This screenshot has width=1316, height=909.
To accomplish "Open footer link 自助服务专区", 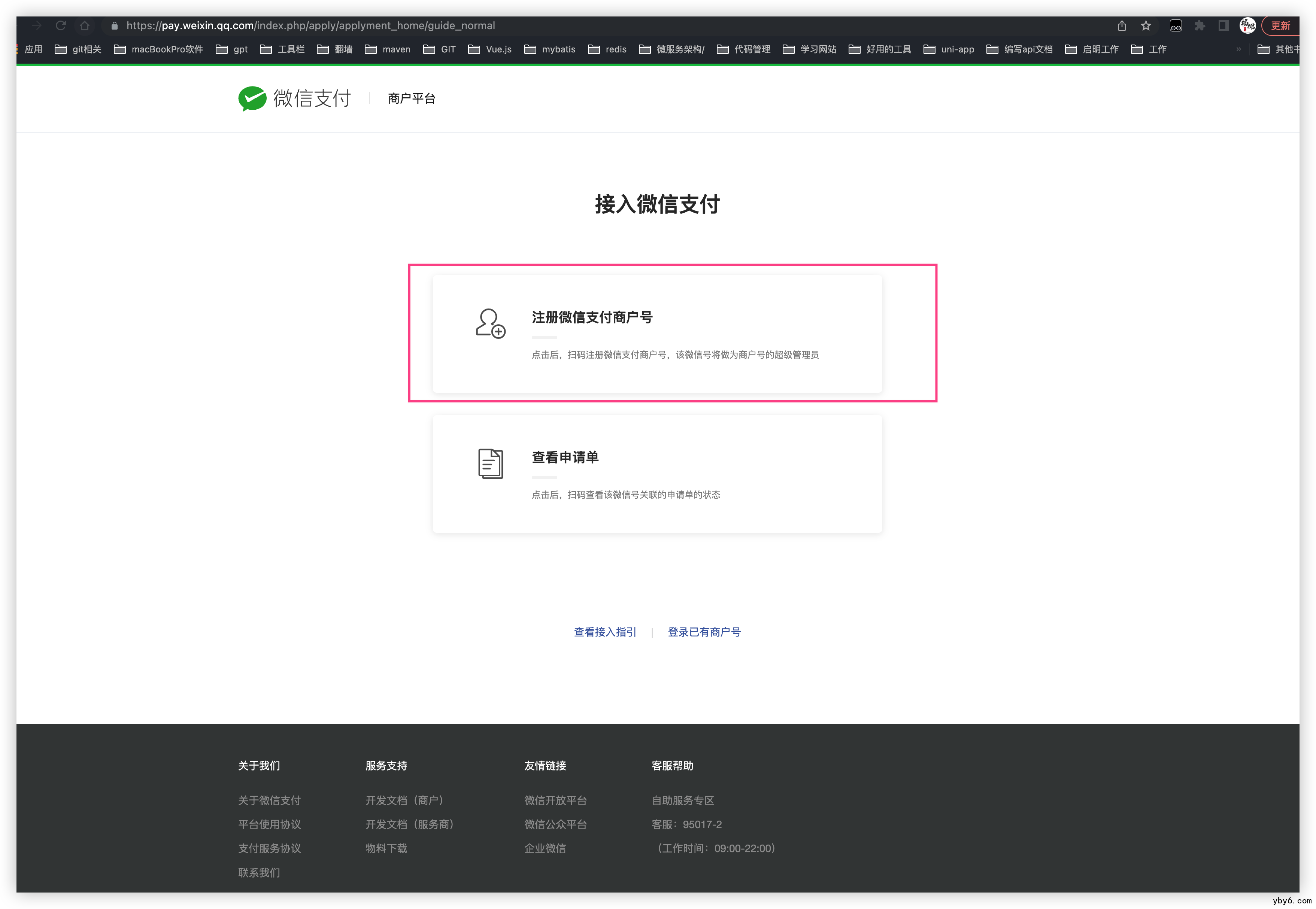I will 683,800.
